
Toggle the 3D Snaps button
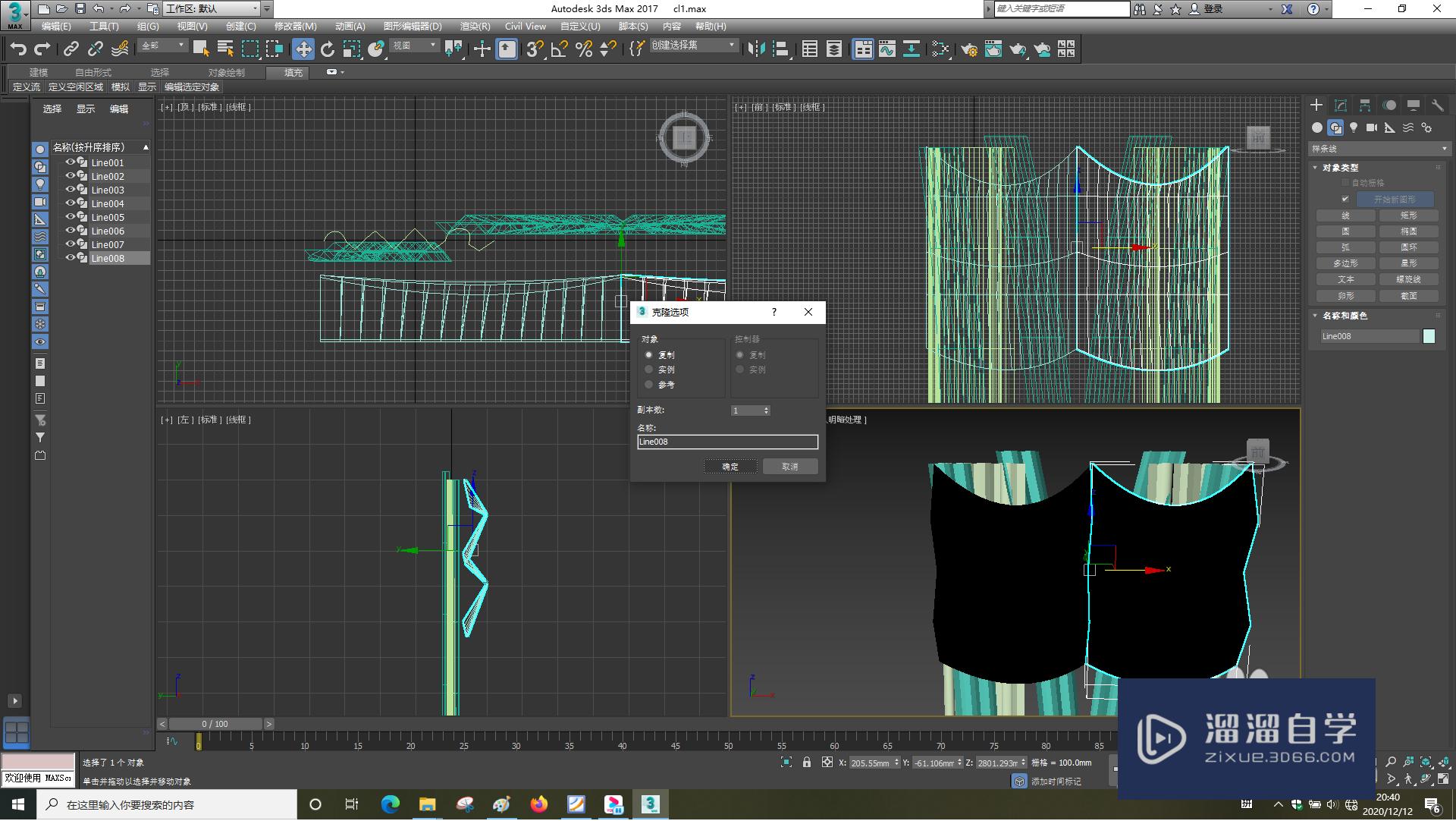[x=535, y=49]
